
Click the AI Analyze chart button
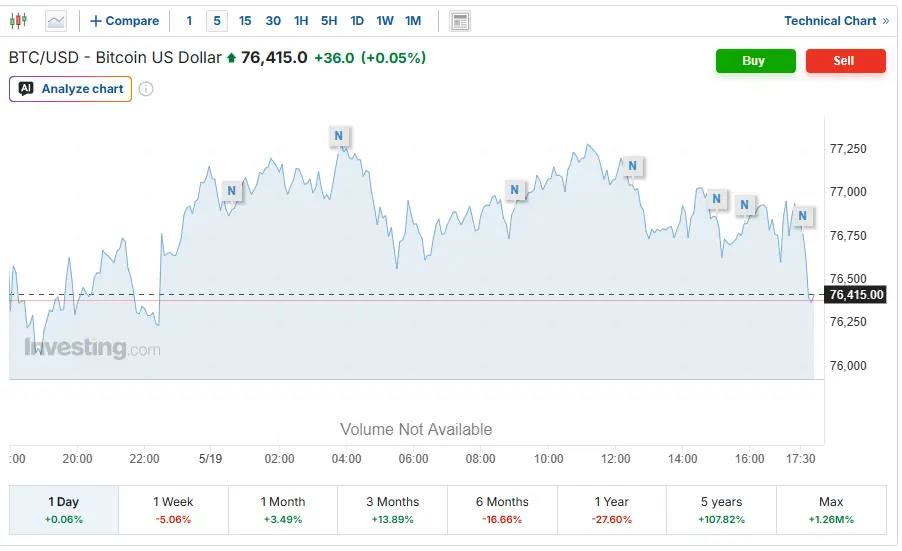coord(70,89)
